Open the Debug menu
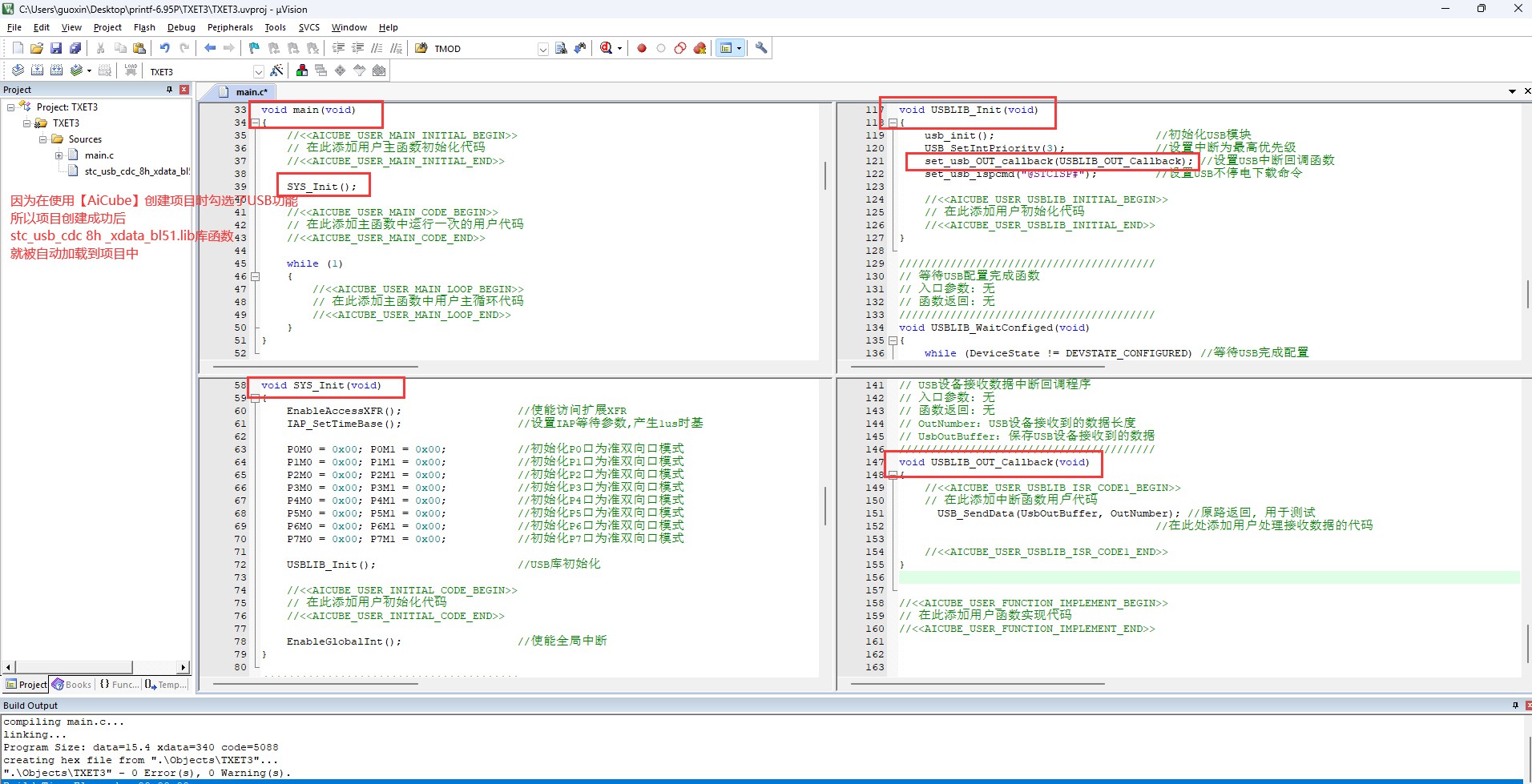 click(x=181, y=27)
